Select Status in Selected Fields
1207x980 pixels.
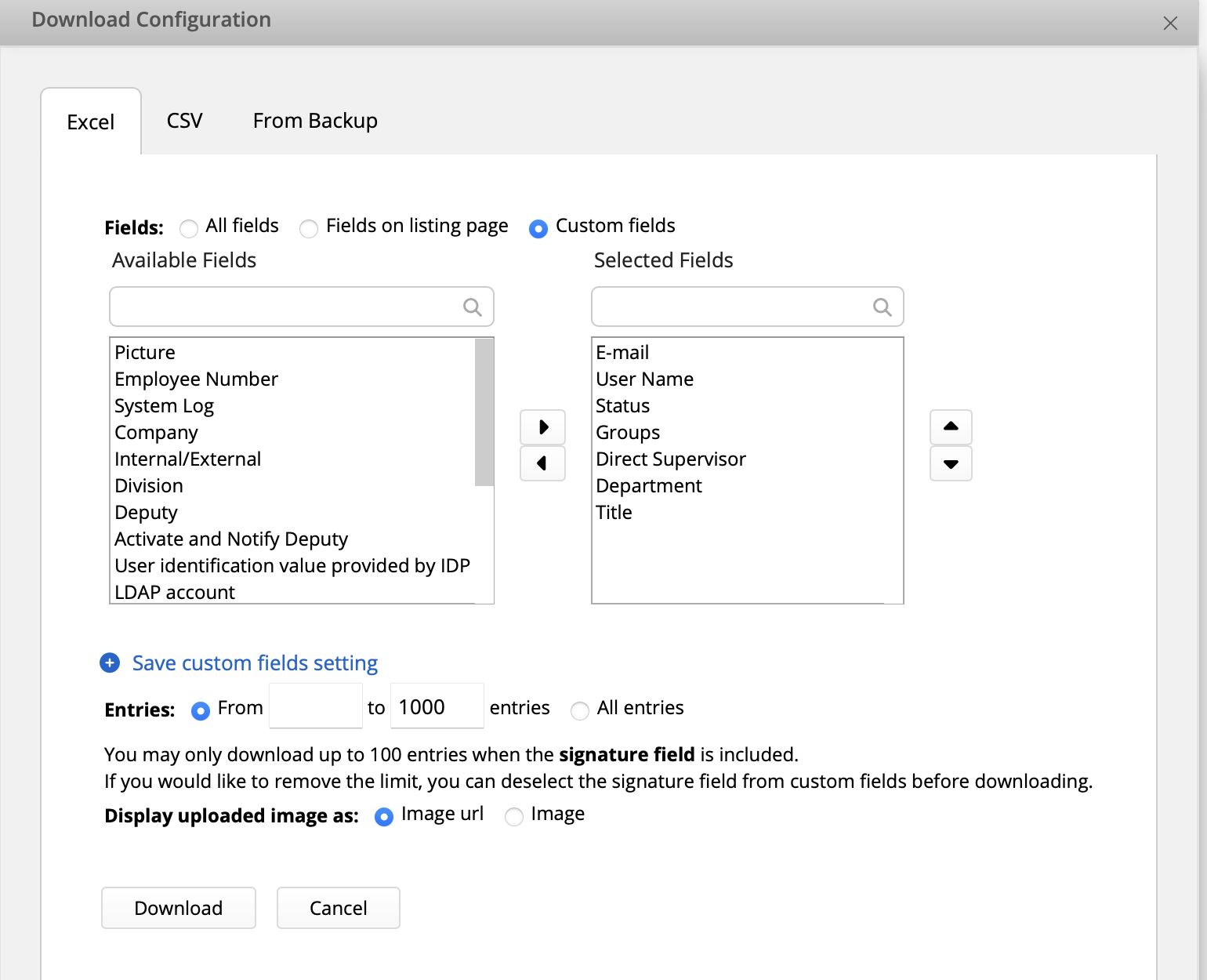click(748, 405)
